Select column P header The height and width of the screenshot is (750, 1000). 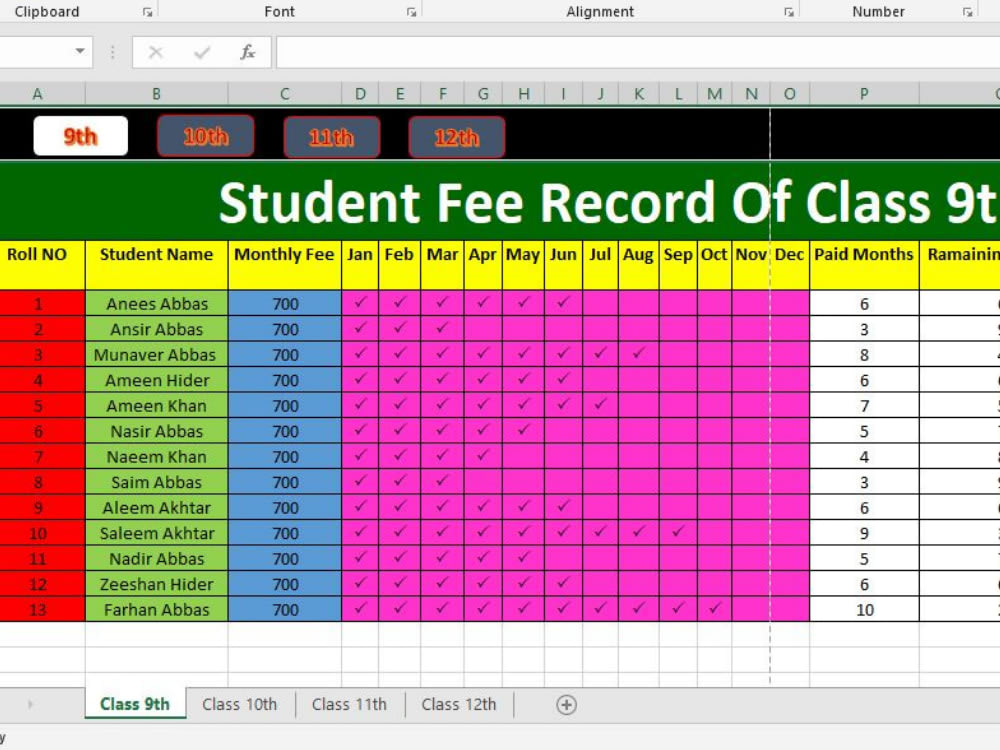(864, 94)
